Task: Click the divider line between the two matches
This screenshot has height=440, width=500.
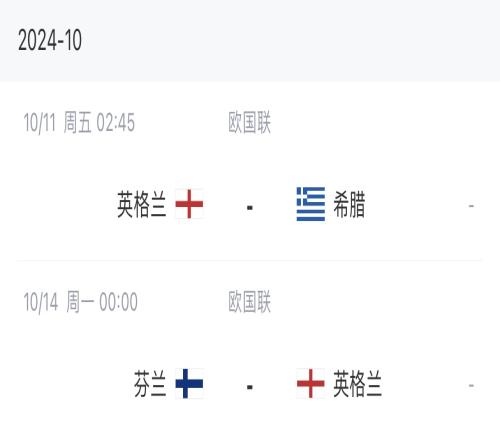Action: [x=249, y=260]
